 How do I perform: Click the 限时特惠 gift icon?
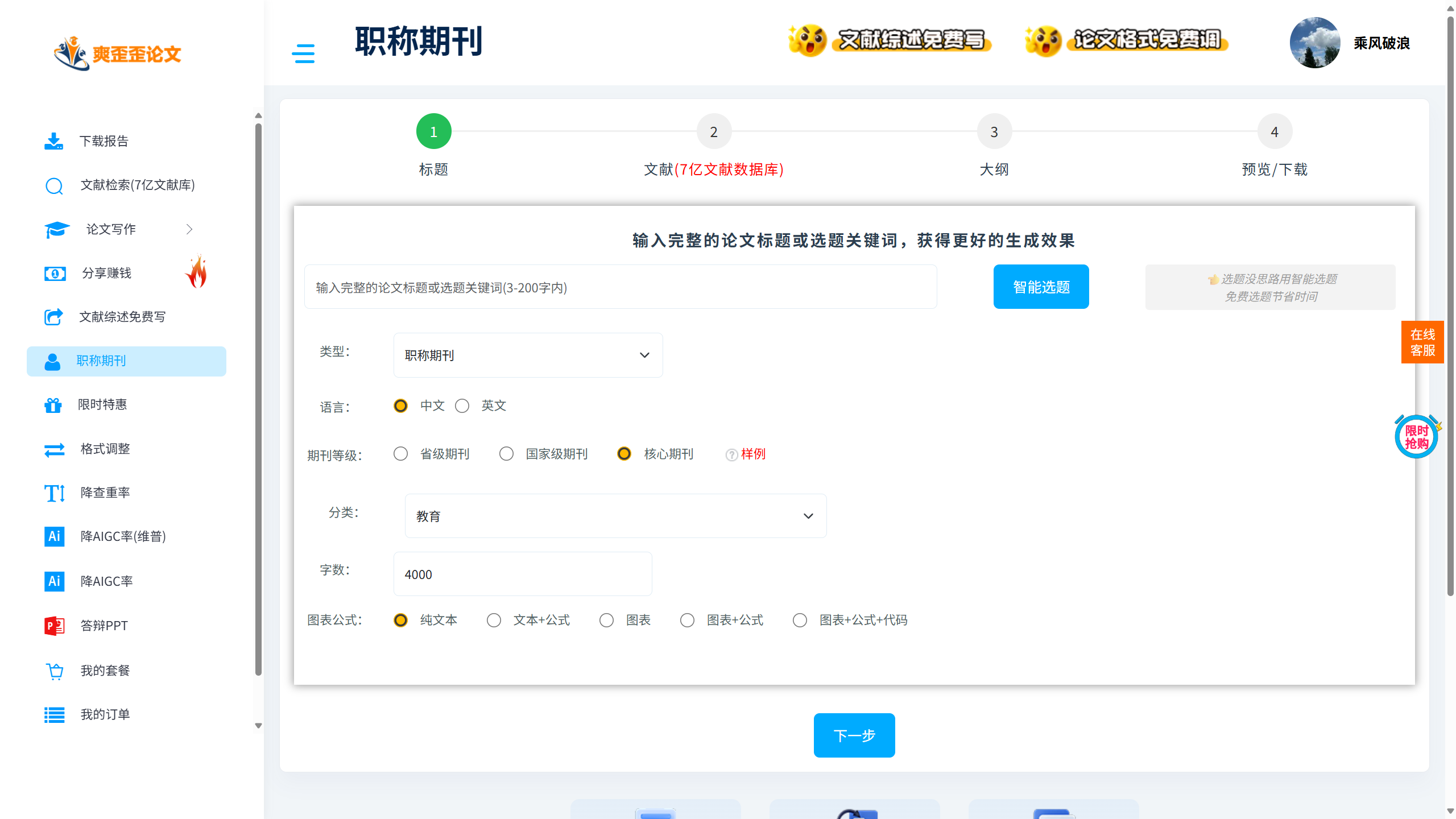(x=53, y=405)
